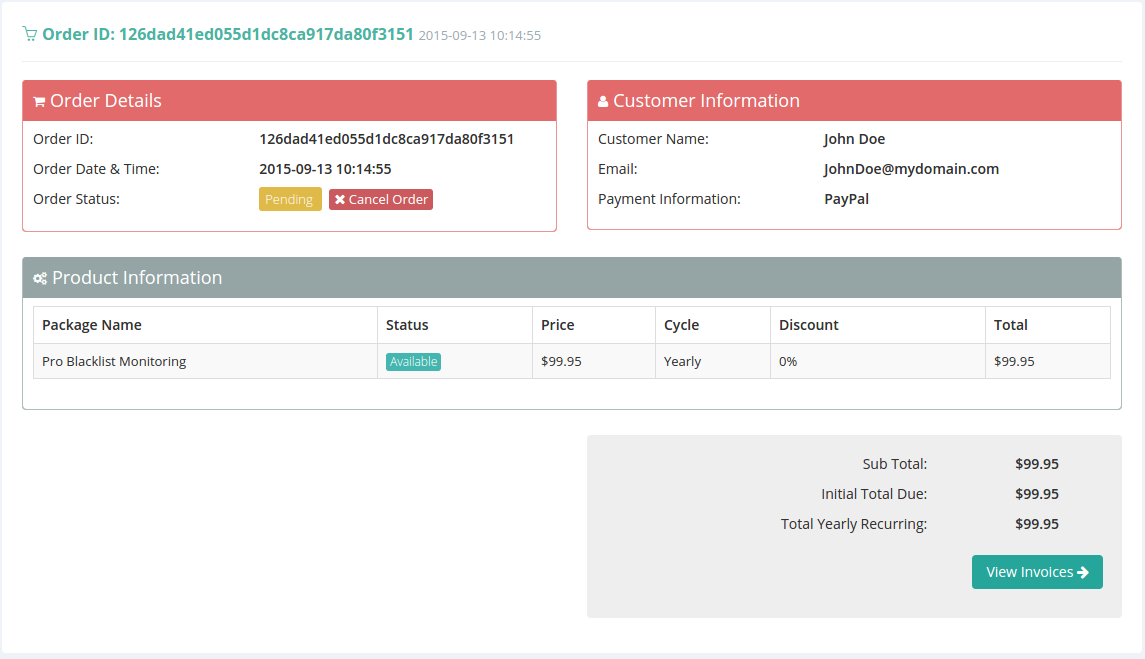This screenshot has height=659, width=1145.
Task: Cancel the pending order
Action: 381,199
